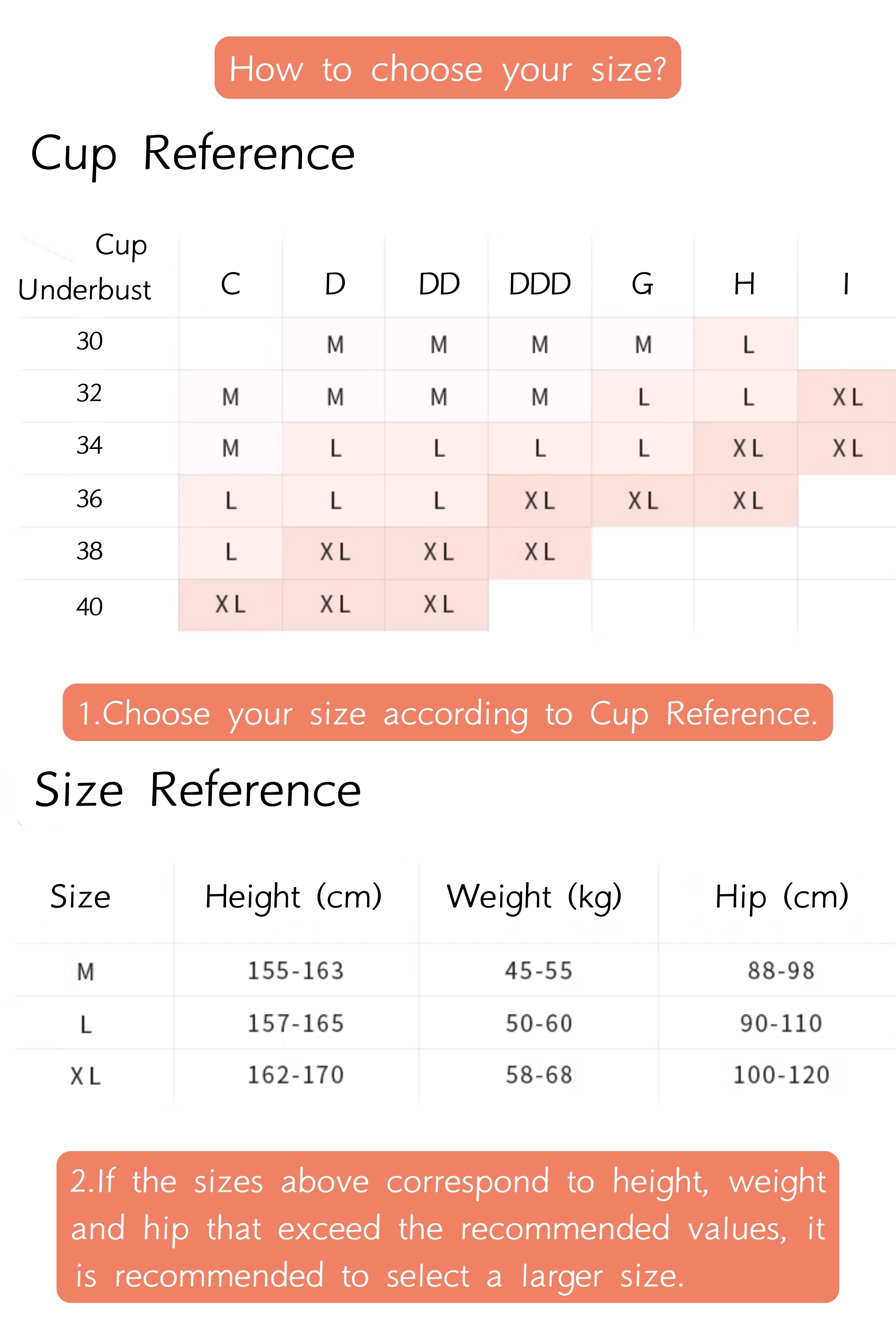
Task: Click the M cell for underbust 34, C cup
Action: click(x=230, y=449)
